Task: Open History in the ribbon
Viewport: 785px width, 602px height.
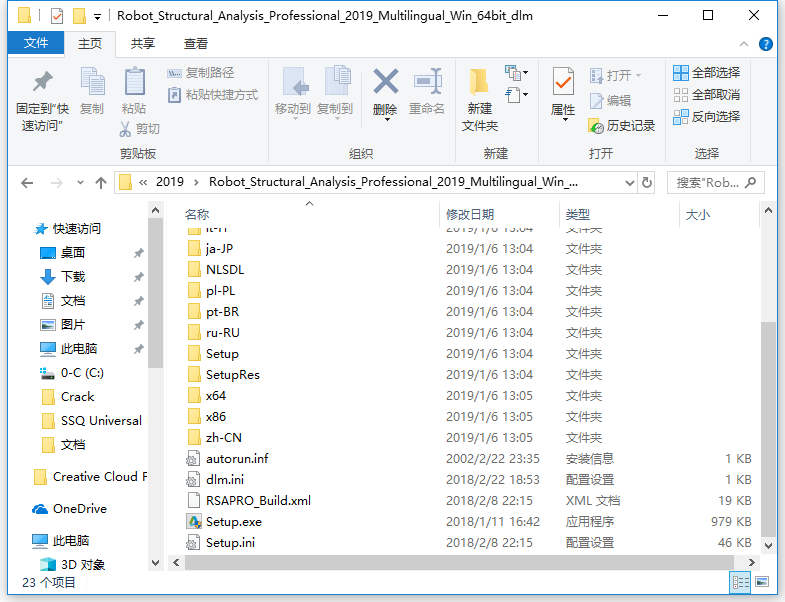Action: 621,126
